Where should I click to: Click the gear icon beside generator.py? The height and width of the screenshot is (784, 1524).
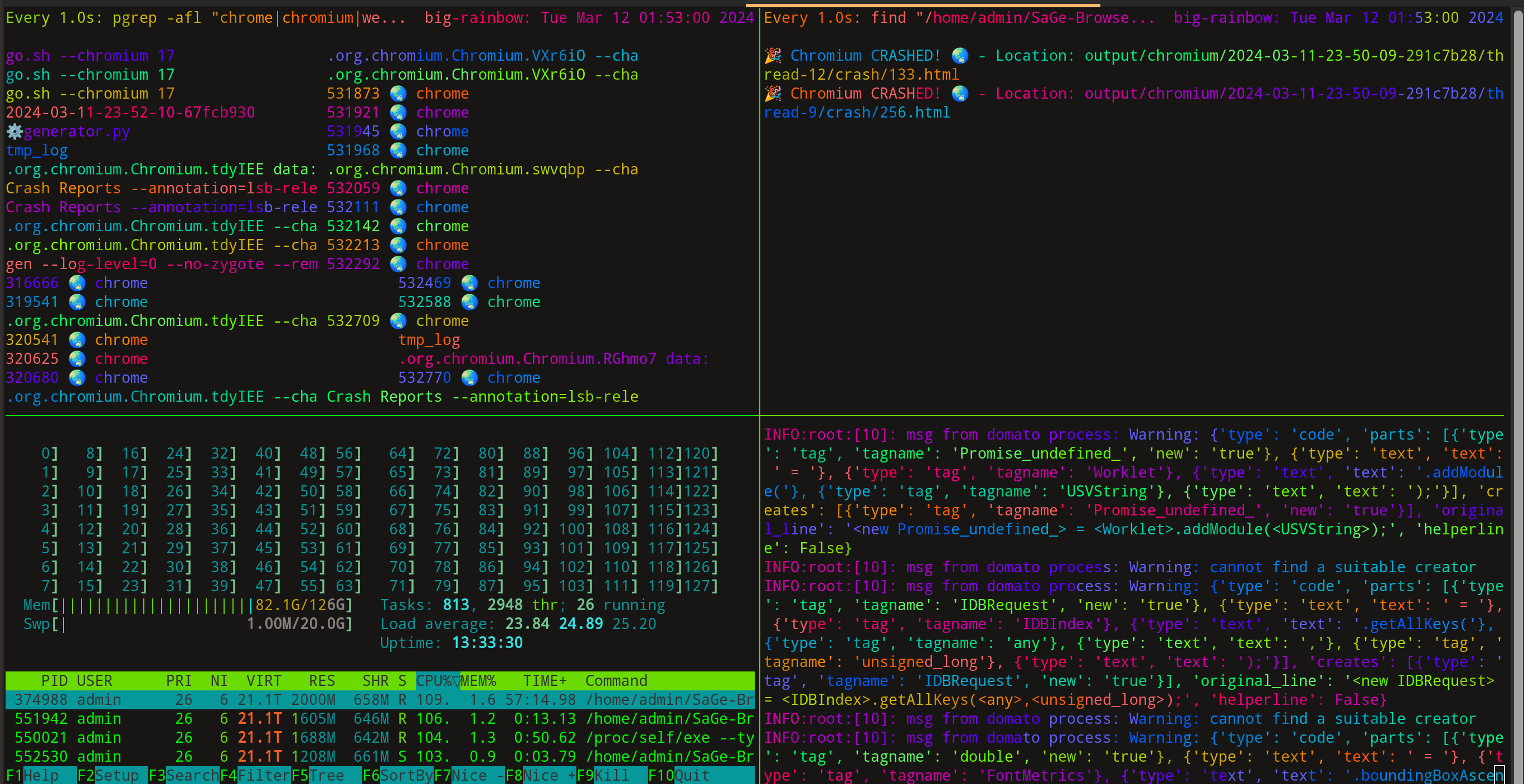(14, 132)
